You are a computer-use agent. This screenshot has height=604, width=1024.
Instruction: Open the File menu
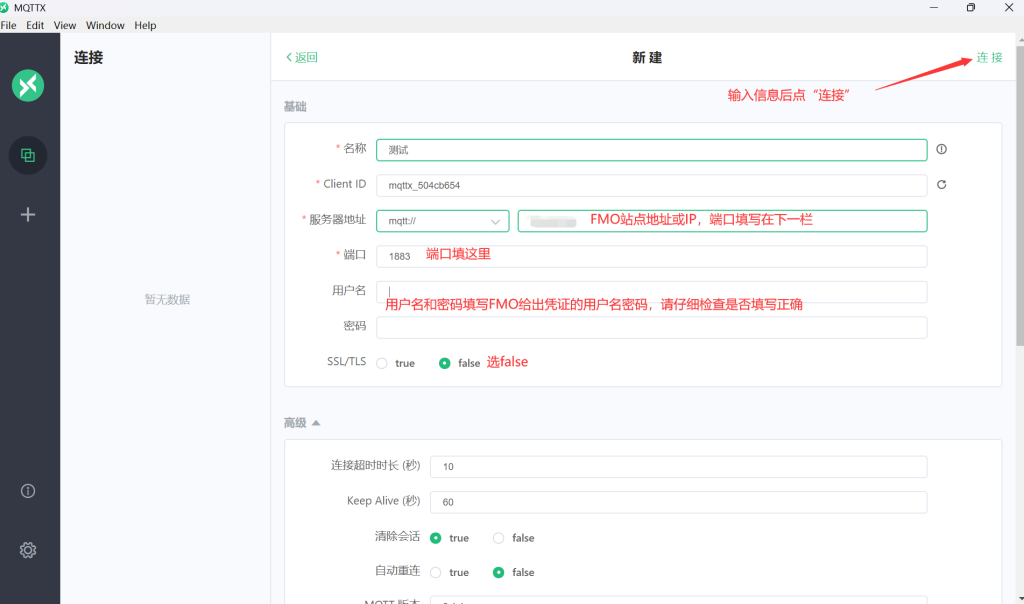[x=9, y=25]
